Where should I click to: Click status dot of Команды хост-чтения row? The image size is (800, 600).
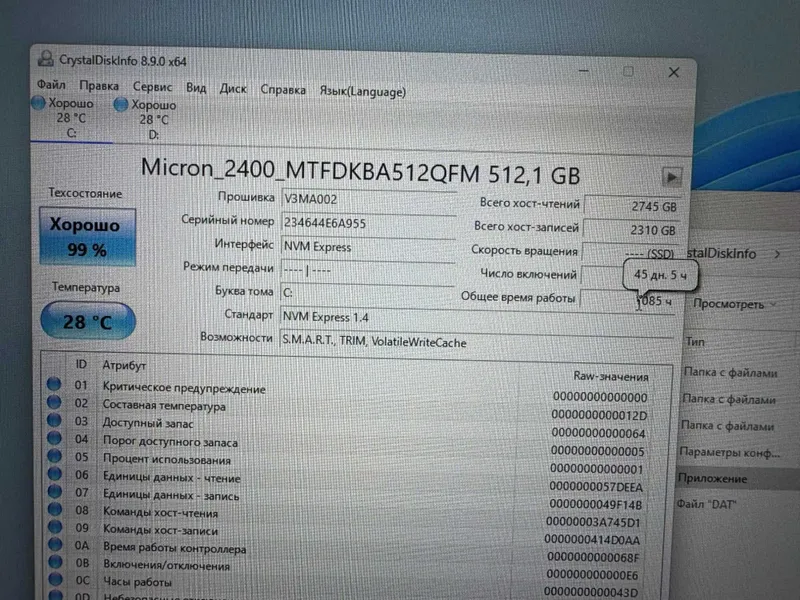point(55,509)
